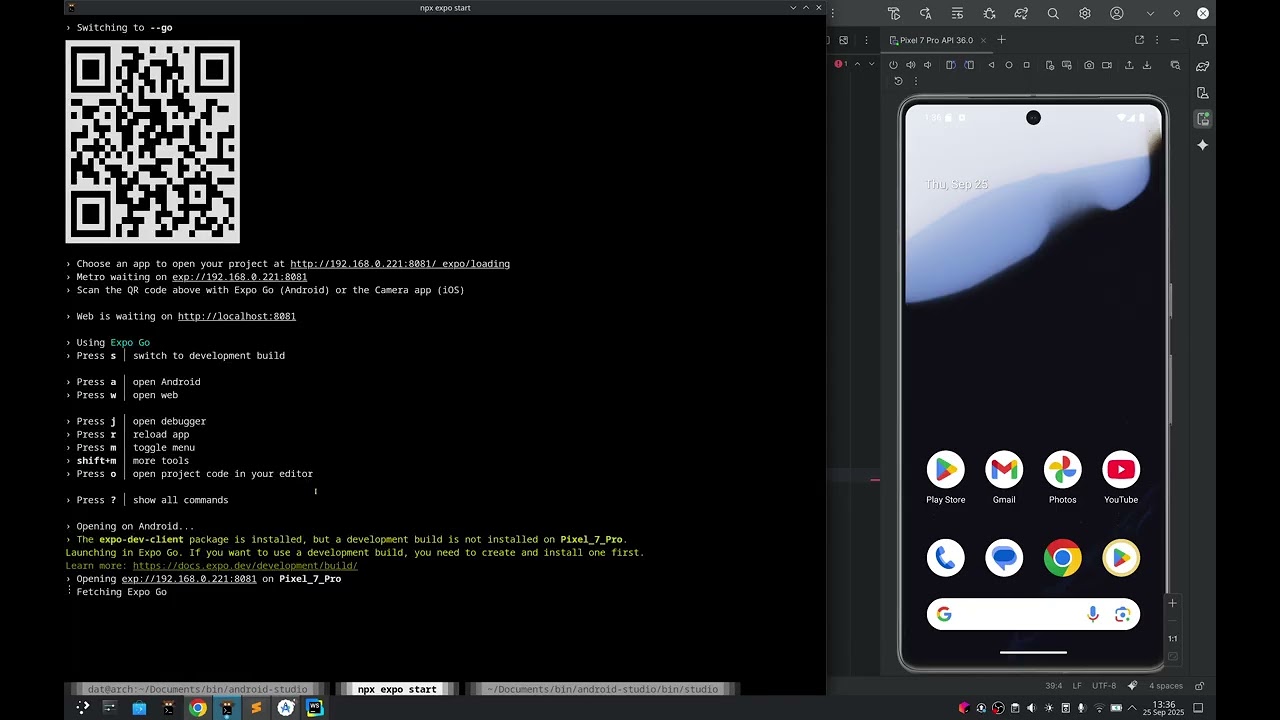Open the Notifications bell in Android Studio

1203,40
